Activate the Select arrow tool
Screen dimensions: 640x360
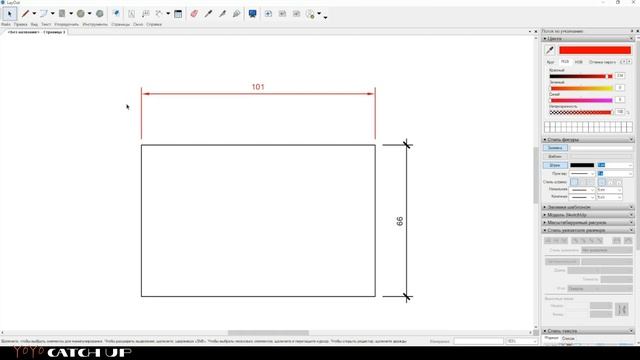(x=9, y=14)
